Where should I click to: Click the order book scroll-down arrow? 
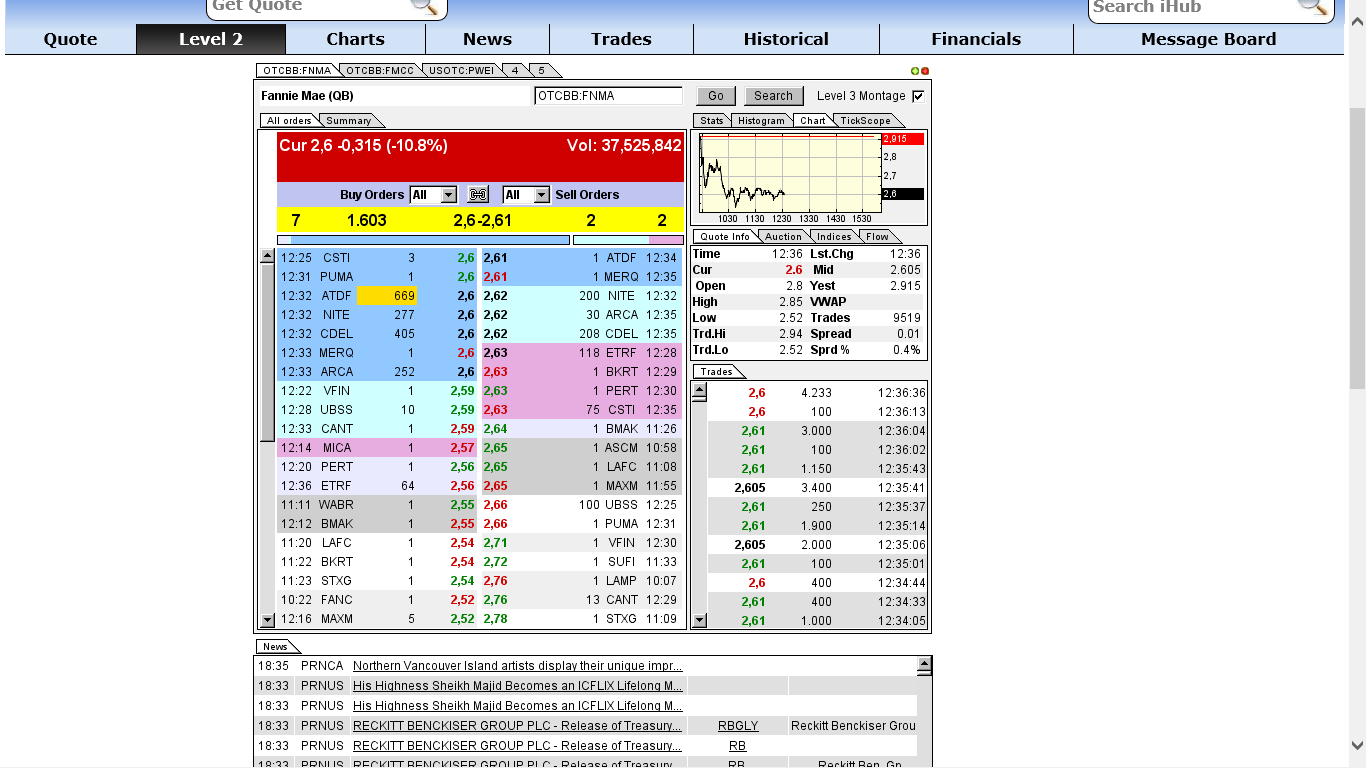click(267, 620)
